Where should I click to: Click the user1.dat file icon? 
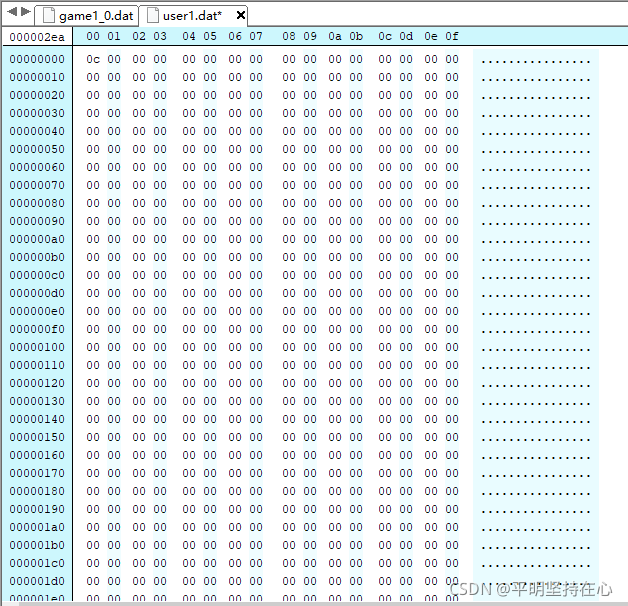153,16
